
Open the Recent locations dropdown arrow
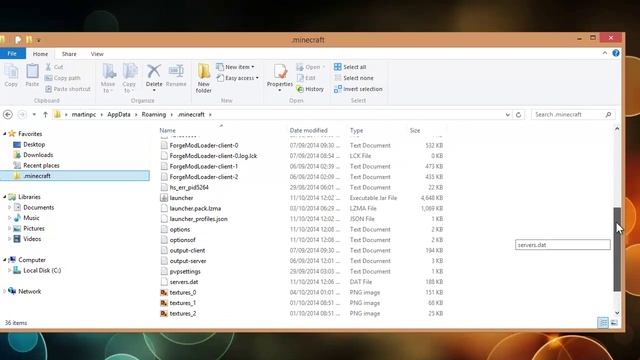pyautogui.click(x=34, y=115)
